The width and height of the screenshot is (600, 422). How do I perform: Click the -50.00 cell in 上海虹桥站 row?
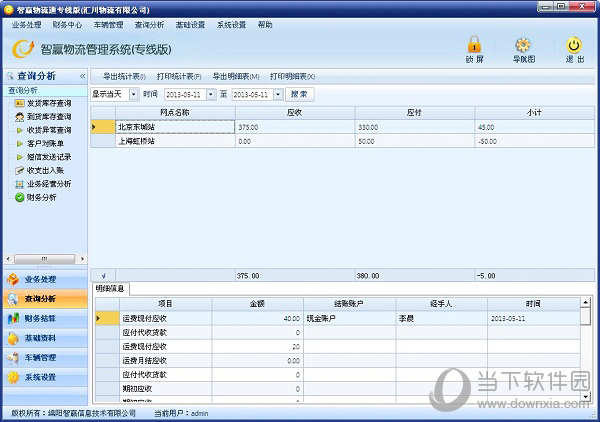(535, 141)
